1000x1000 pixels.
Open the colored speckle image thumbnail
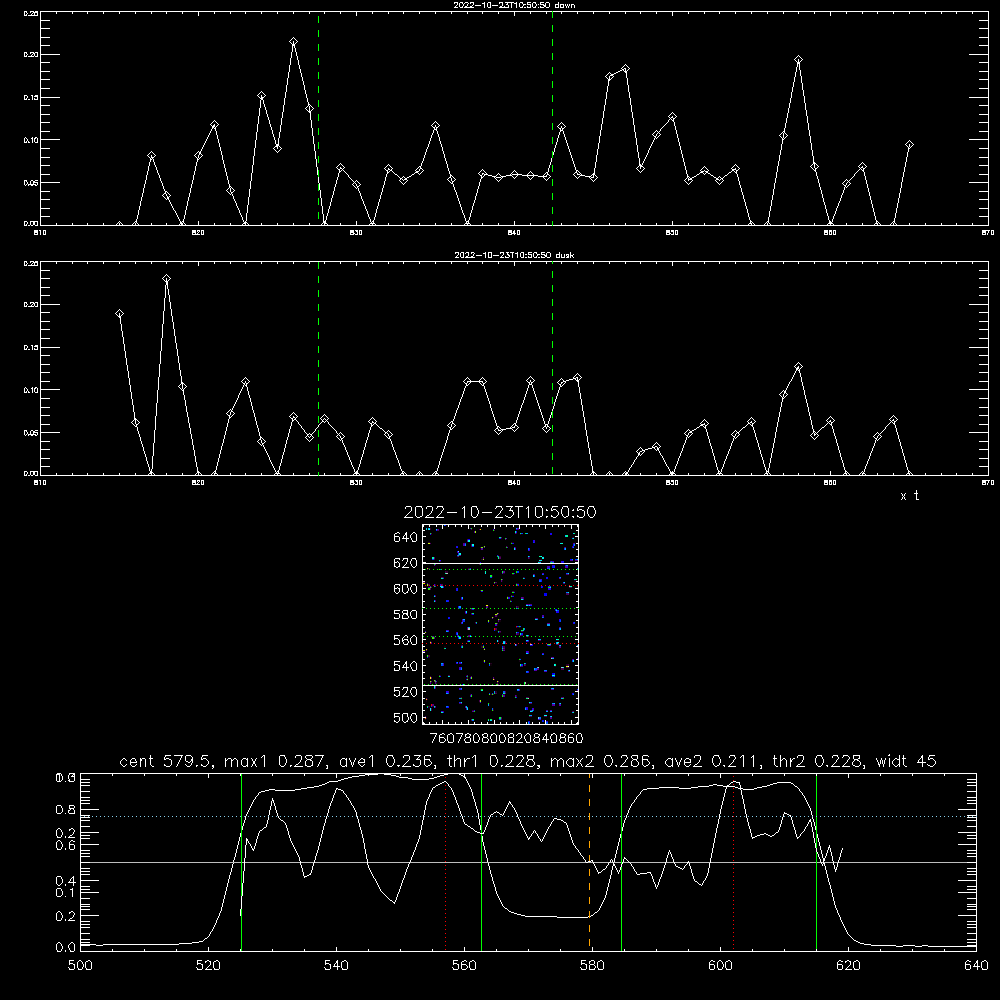pos(501,624)
